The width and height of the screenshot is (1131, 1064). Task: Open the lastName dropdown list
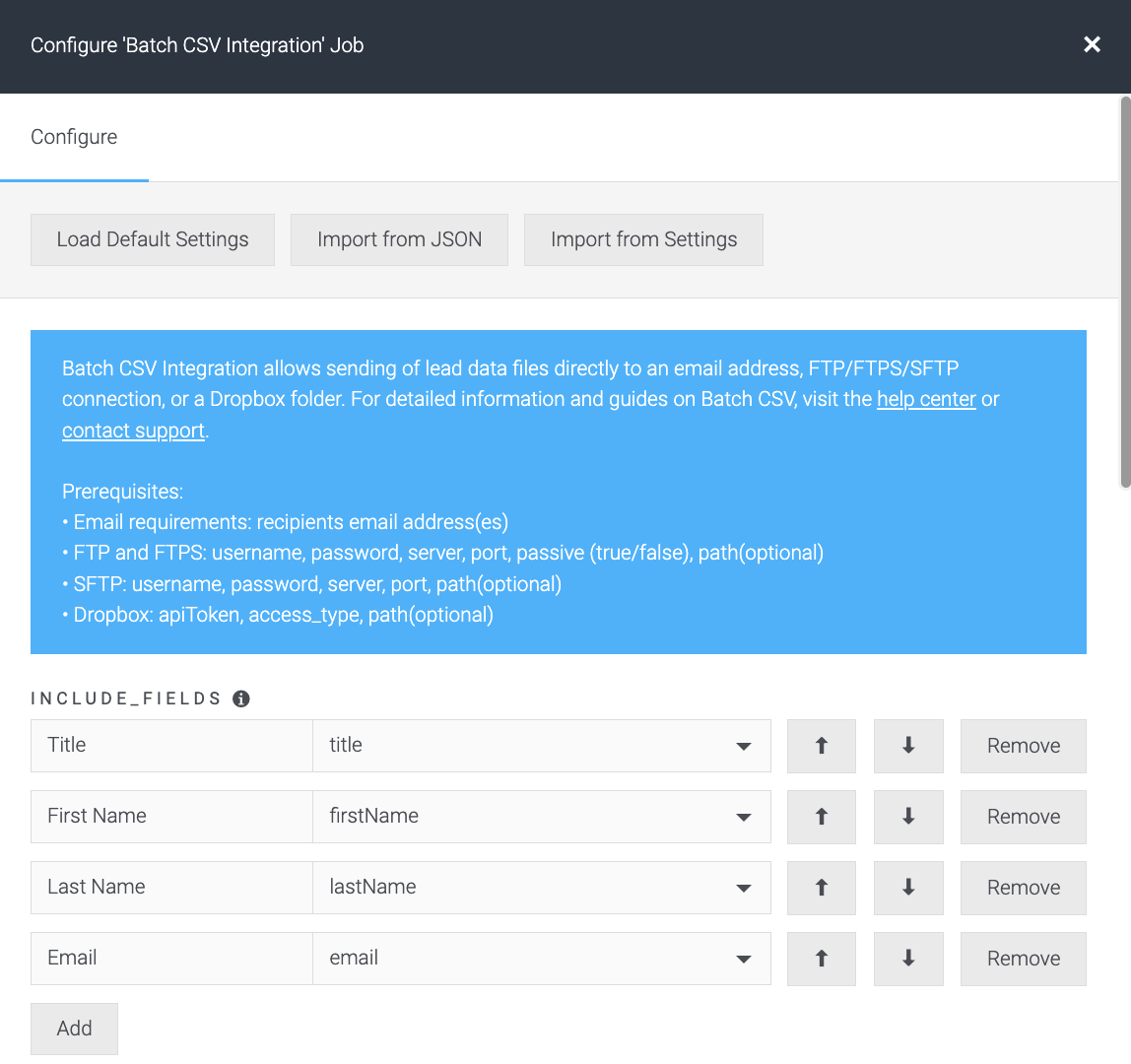pyautogui.click(x=542, y=888)
